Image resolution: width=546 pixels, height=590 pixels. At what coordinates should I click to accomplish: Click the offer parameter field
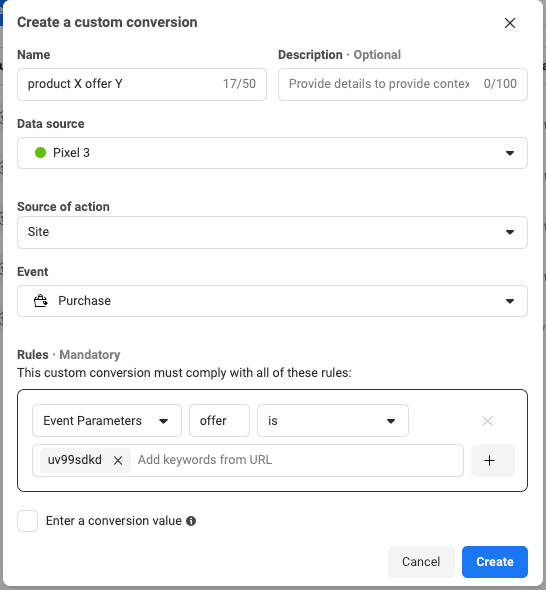tap(219, 421)
